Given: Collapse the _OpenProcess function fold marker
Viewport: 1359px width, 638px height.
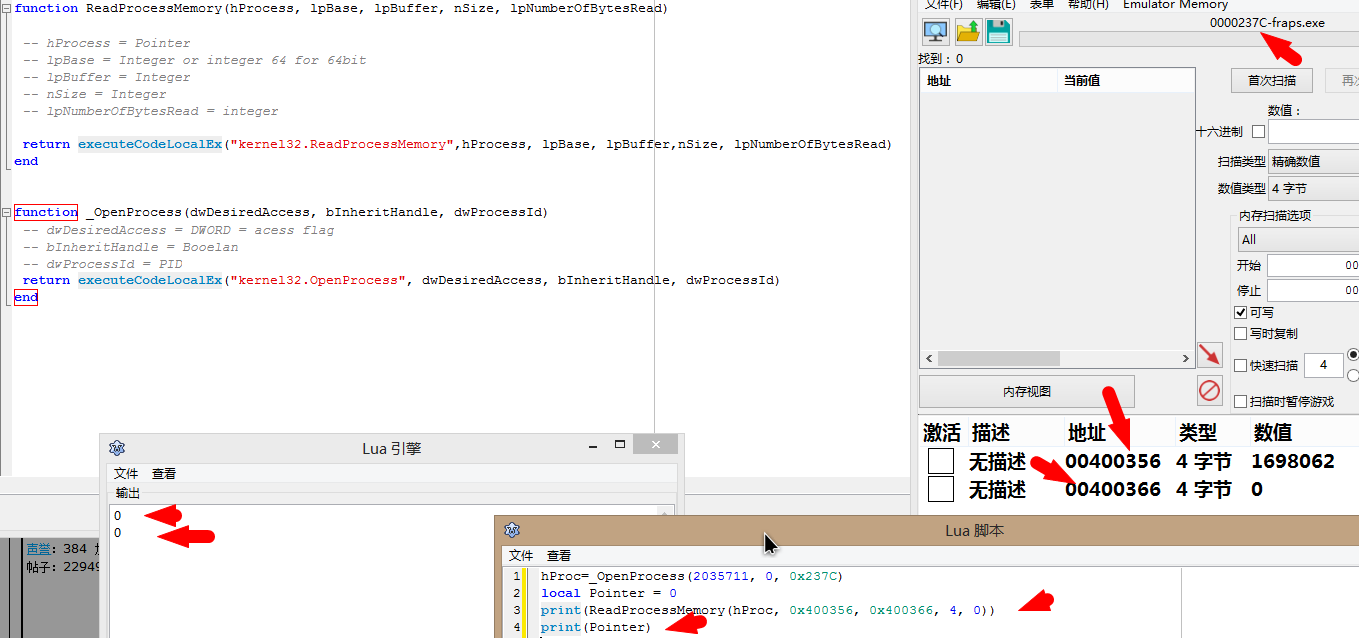Looking at the screenshot, I should (x=7, y=212).
